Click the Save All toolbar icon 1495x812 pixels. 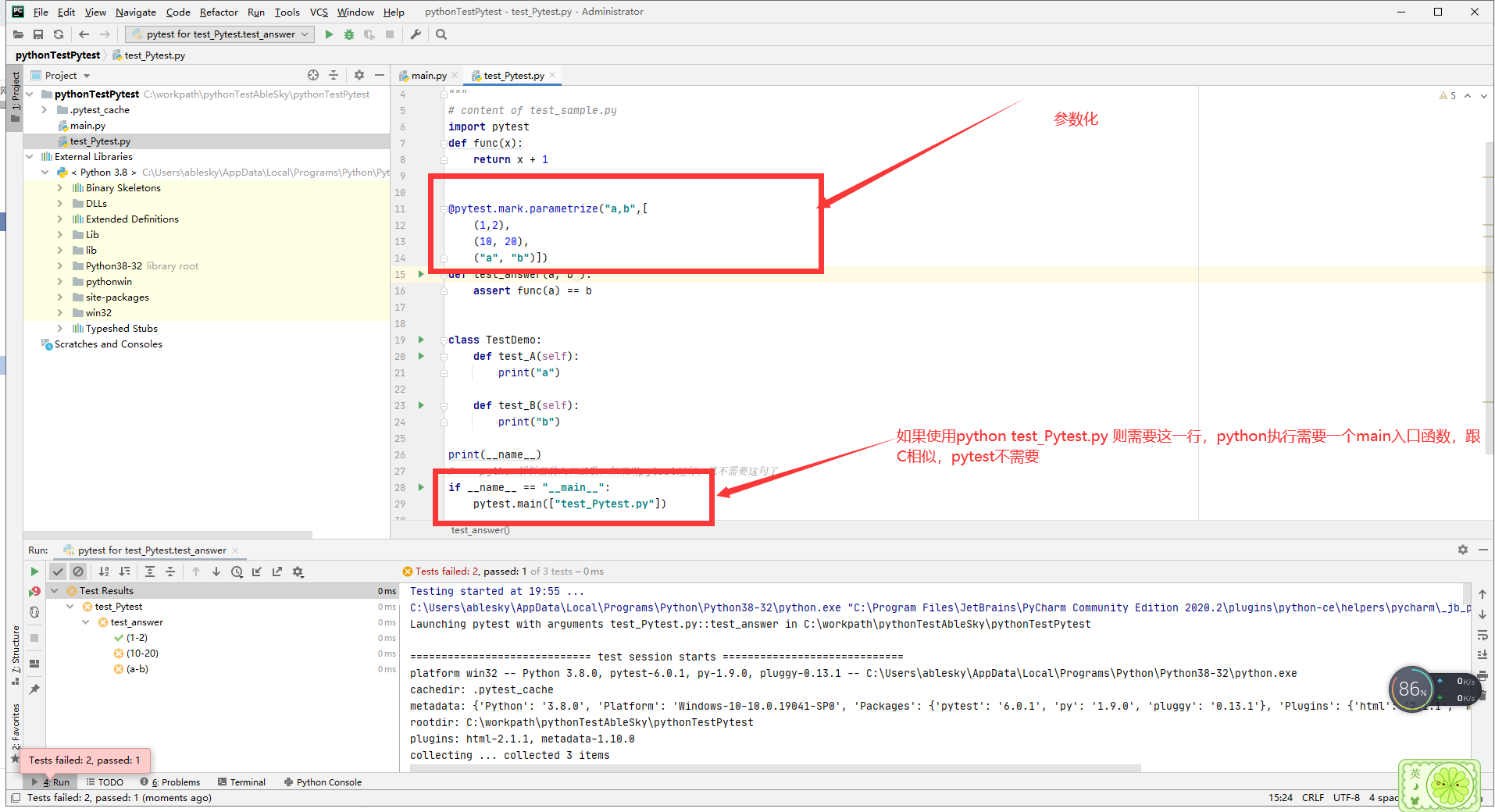tap(38, 34)
